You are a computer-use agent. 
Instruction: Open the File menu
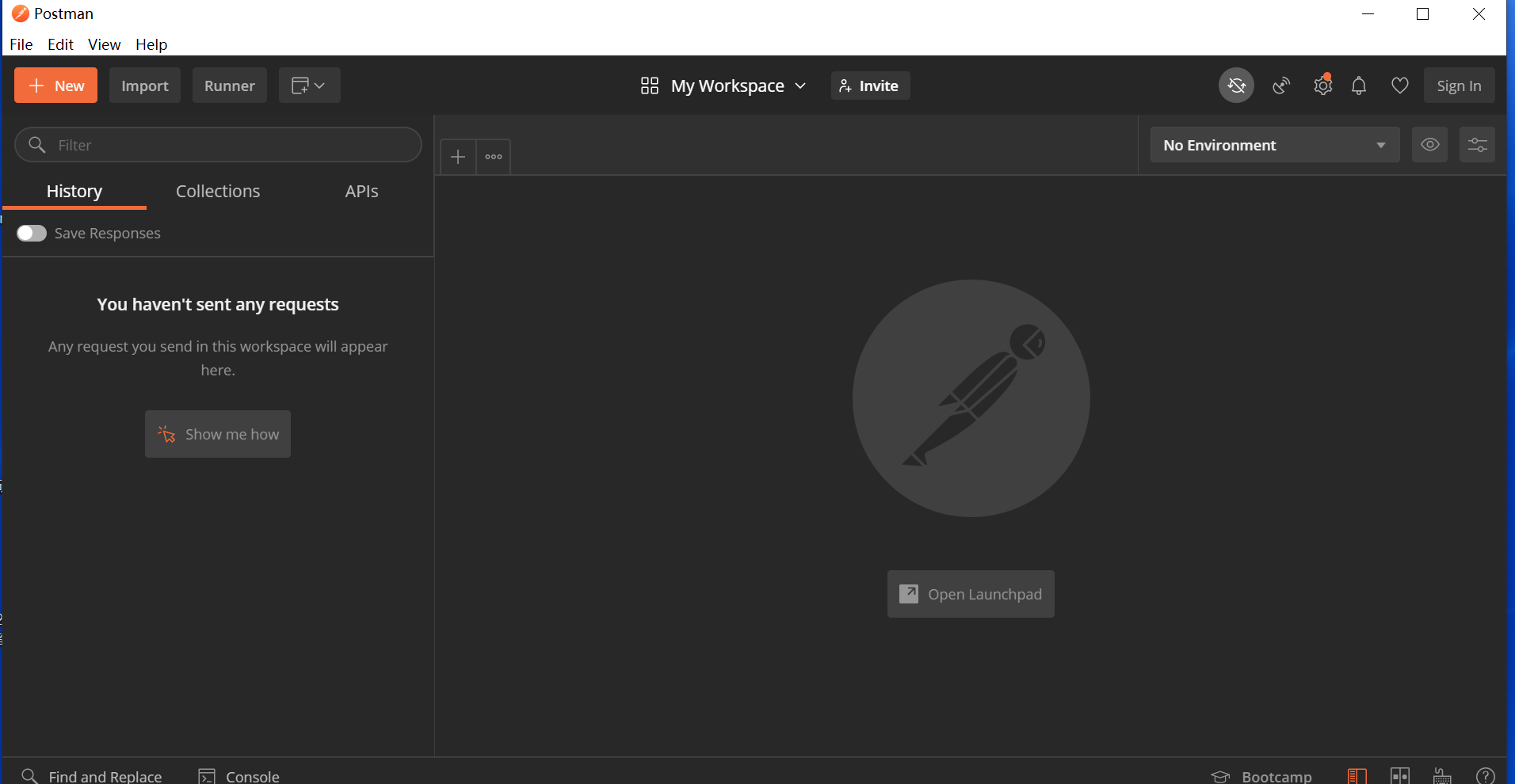point(21,44)
